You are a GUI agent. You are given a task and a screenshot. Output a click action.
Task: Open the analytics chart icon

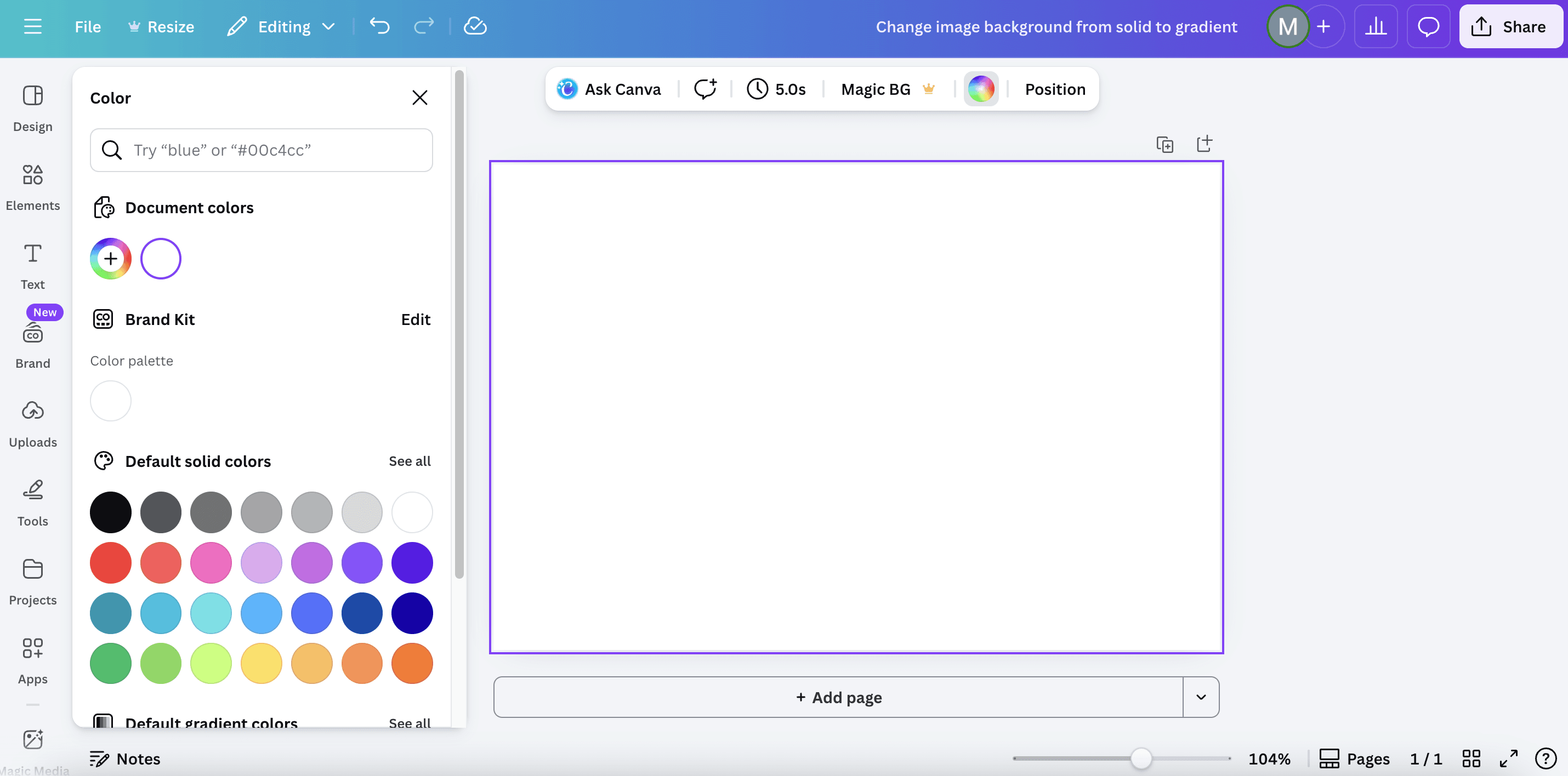click(x=1375, y=26)
